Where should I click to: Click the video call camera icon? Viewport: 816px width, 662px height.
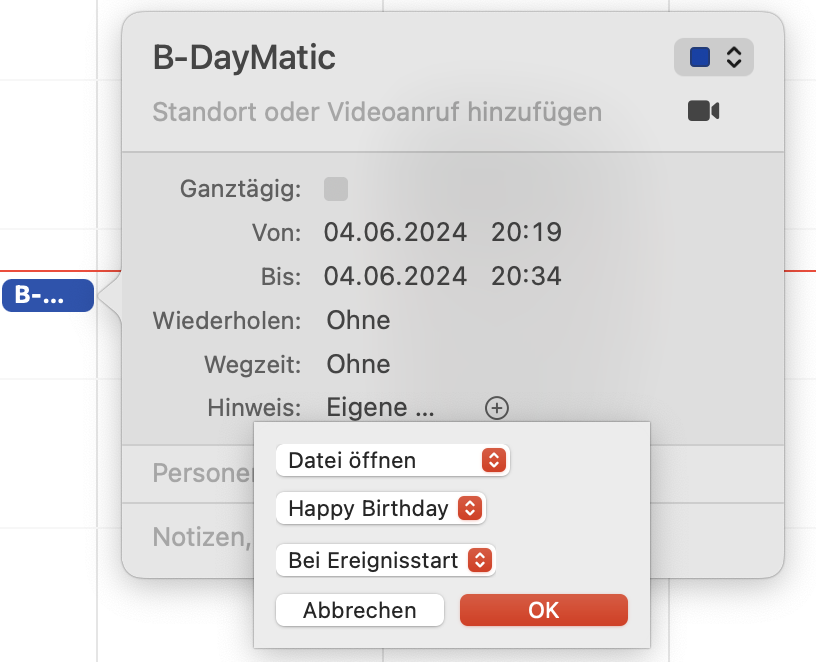(x=703, y=111)
